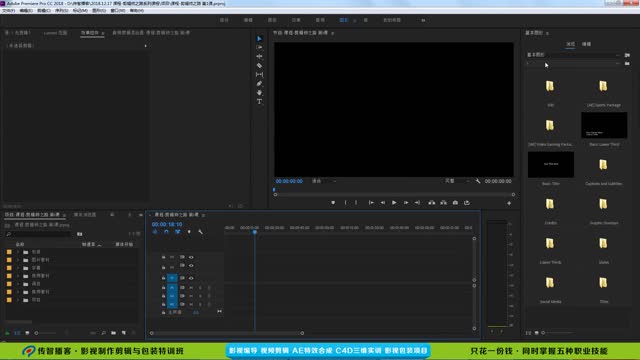Select the Selection tool arrow
This screenshot has height=360, width=640.
(x=259, y=39)
